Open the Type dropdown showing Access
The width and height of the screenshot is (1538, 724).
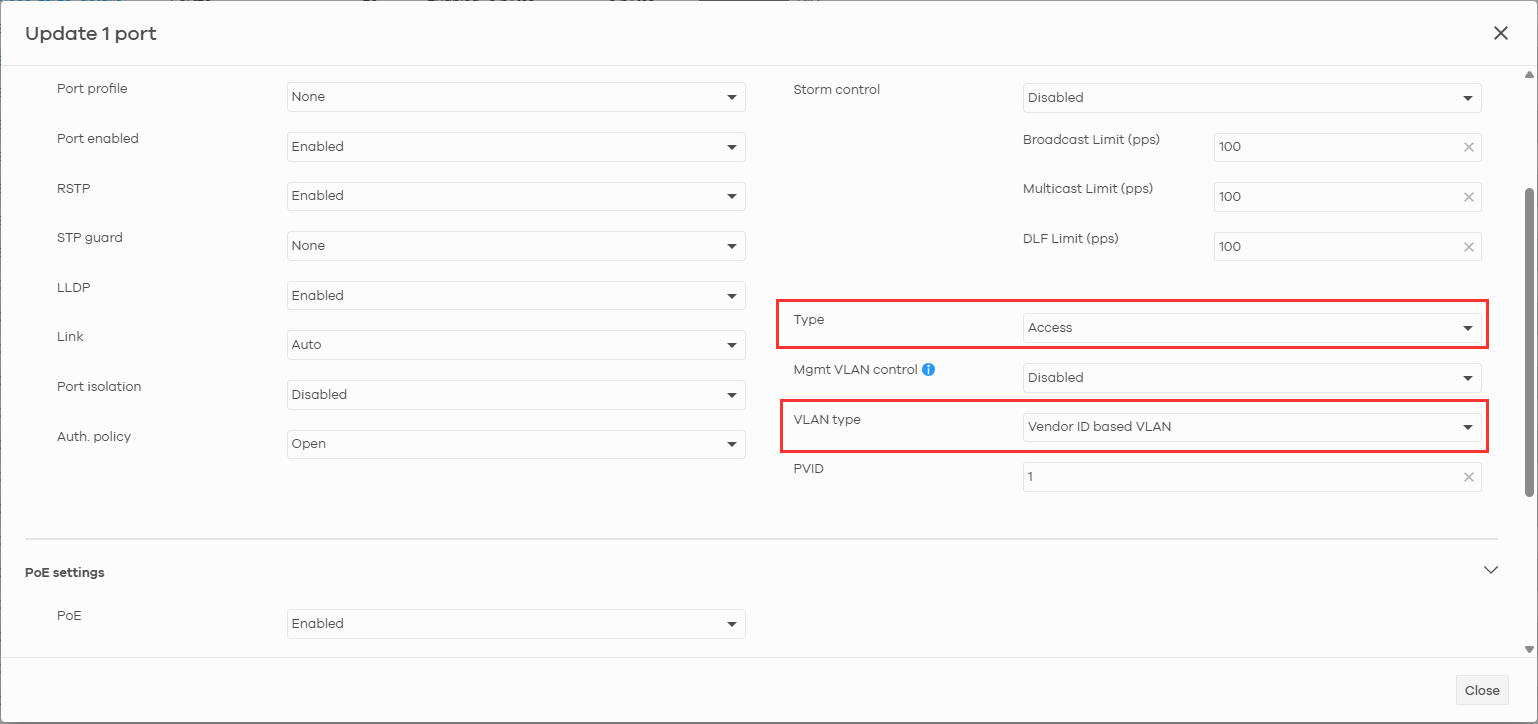point(1252,328)
